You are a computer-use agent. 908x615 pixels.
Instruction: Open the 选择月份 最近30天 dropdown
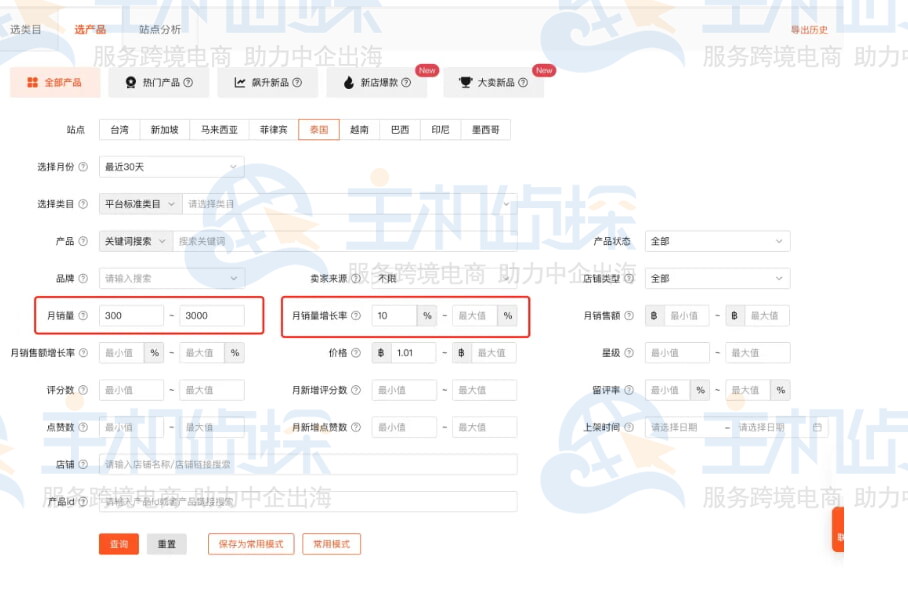pos(170,166)
